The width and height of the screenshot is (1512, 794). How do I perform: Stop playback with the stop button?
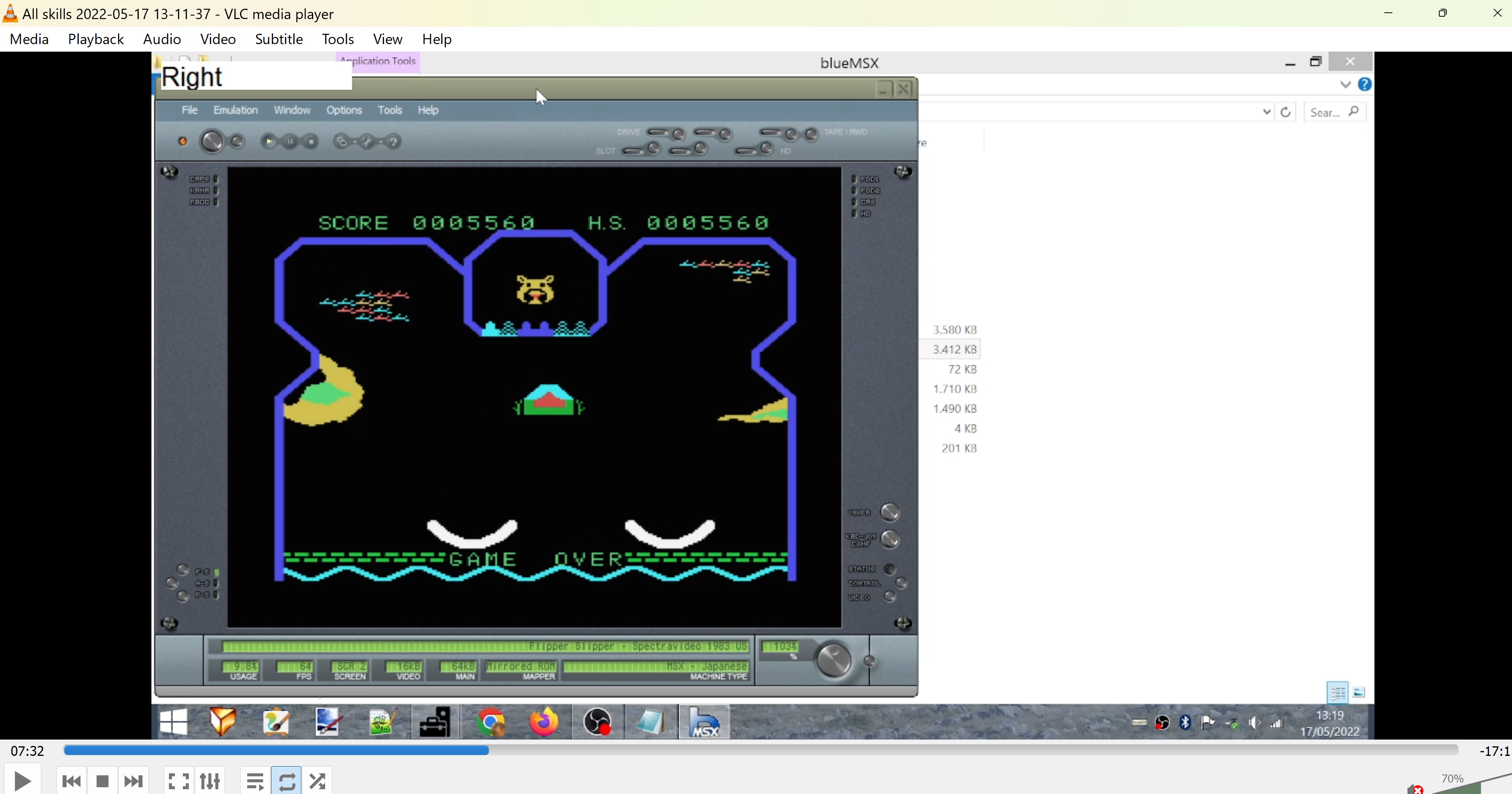click(102, 780)
